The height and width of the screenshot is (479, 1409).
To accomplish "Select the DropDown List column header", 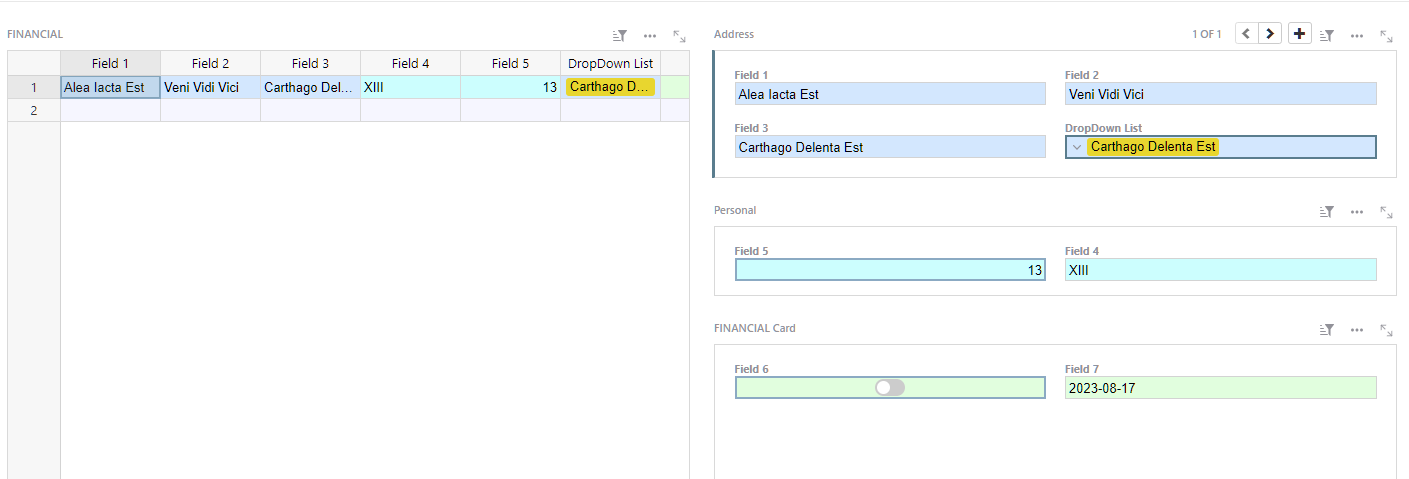I will point(610,63).
